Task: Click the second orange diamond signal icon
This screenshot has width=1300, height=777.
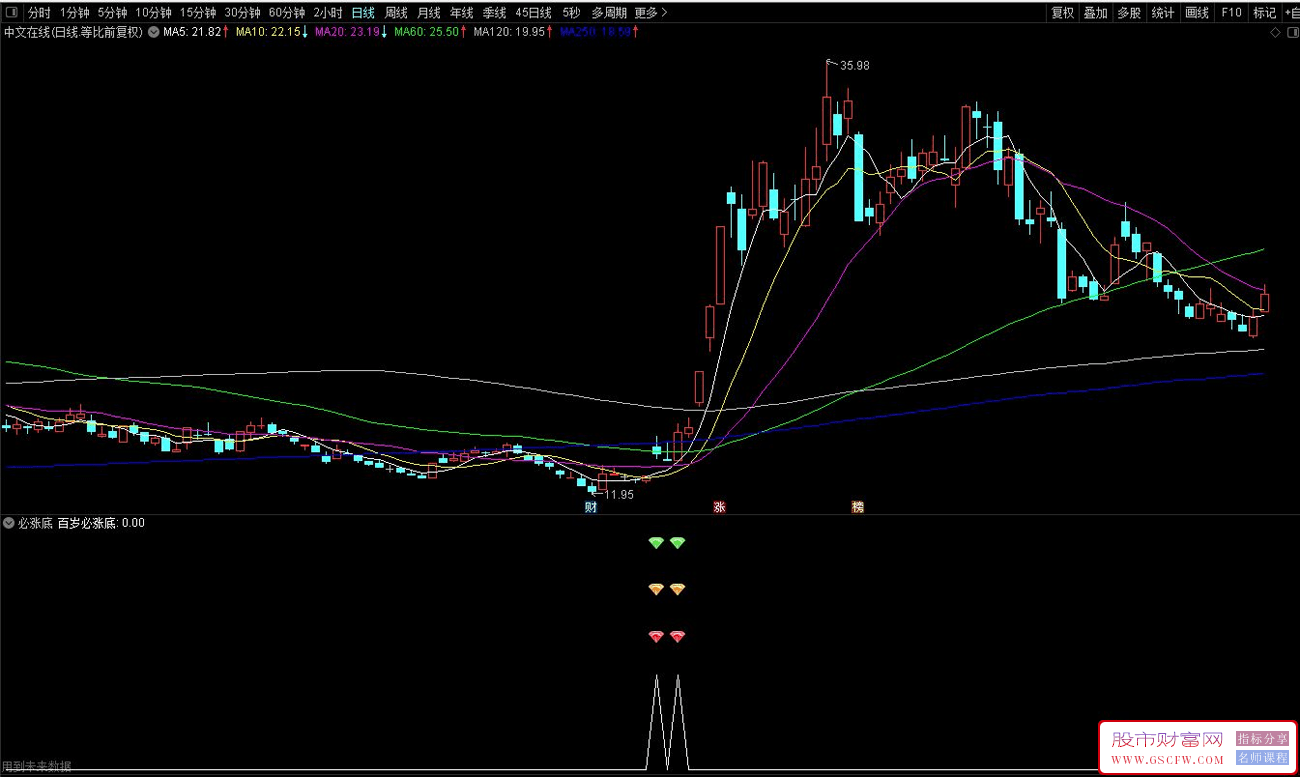Action: click(678, 589)
